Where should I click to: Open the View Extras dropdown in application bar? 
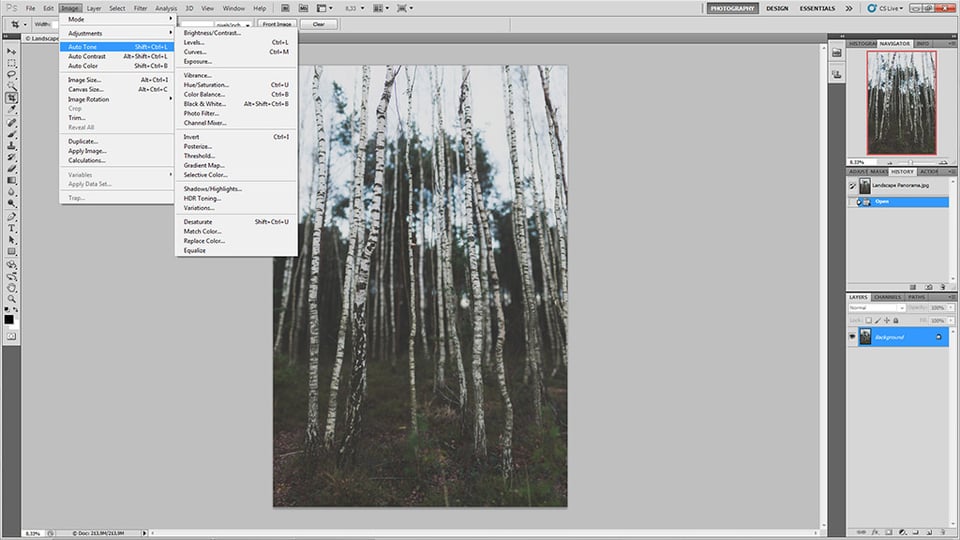(325, 8)
